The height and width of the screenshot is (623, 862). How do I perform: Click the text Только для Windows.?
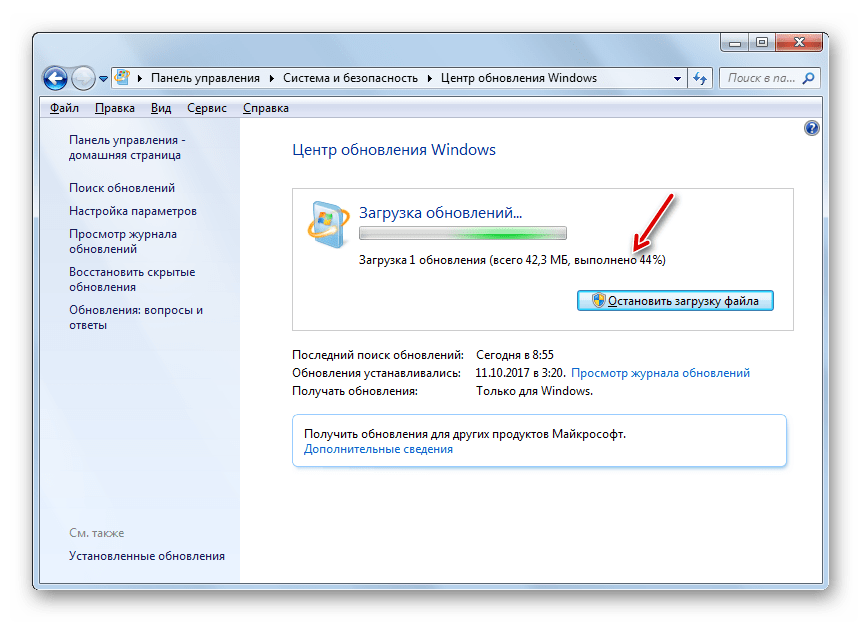click(534, 391)
